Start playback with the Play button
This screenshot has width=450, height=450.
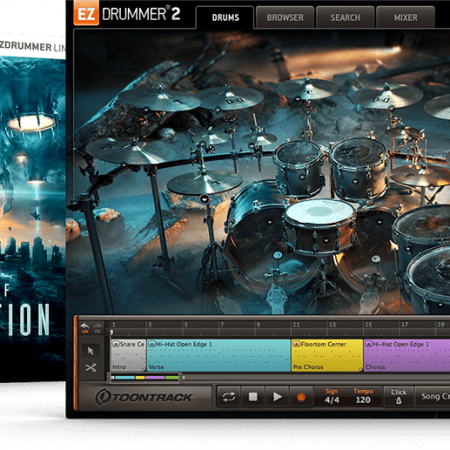pos(277,397)
